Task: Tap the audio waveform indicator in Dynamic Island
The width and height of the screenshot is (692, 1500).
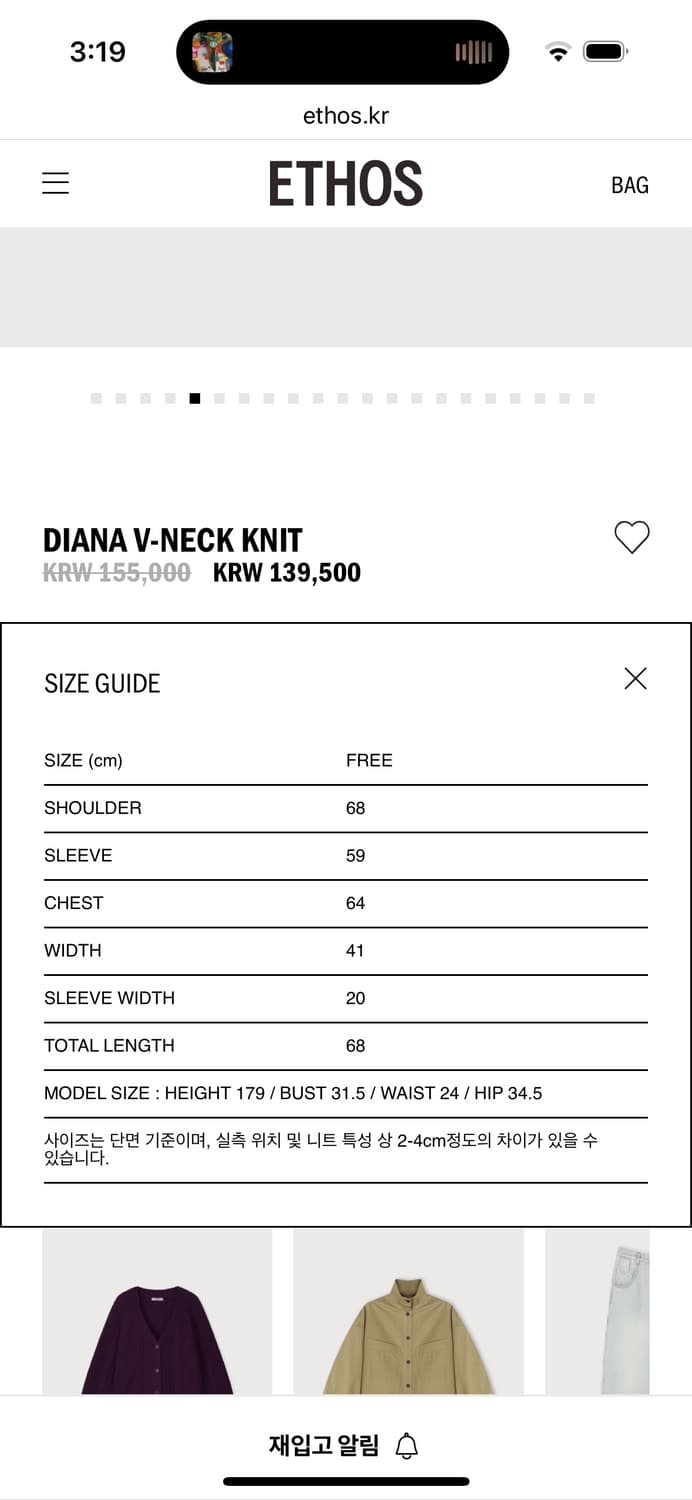Action: tap(473, 52)
